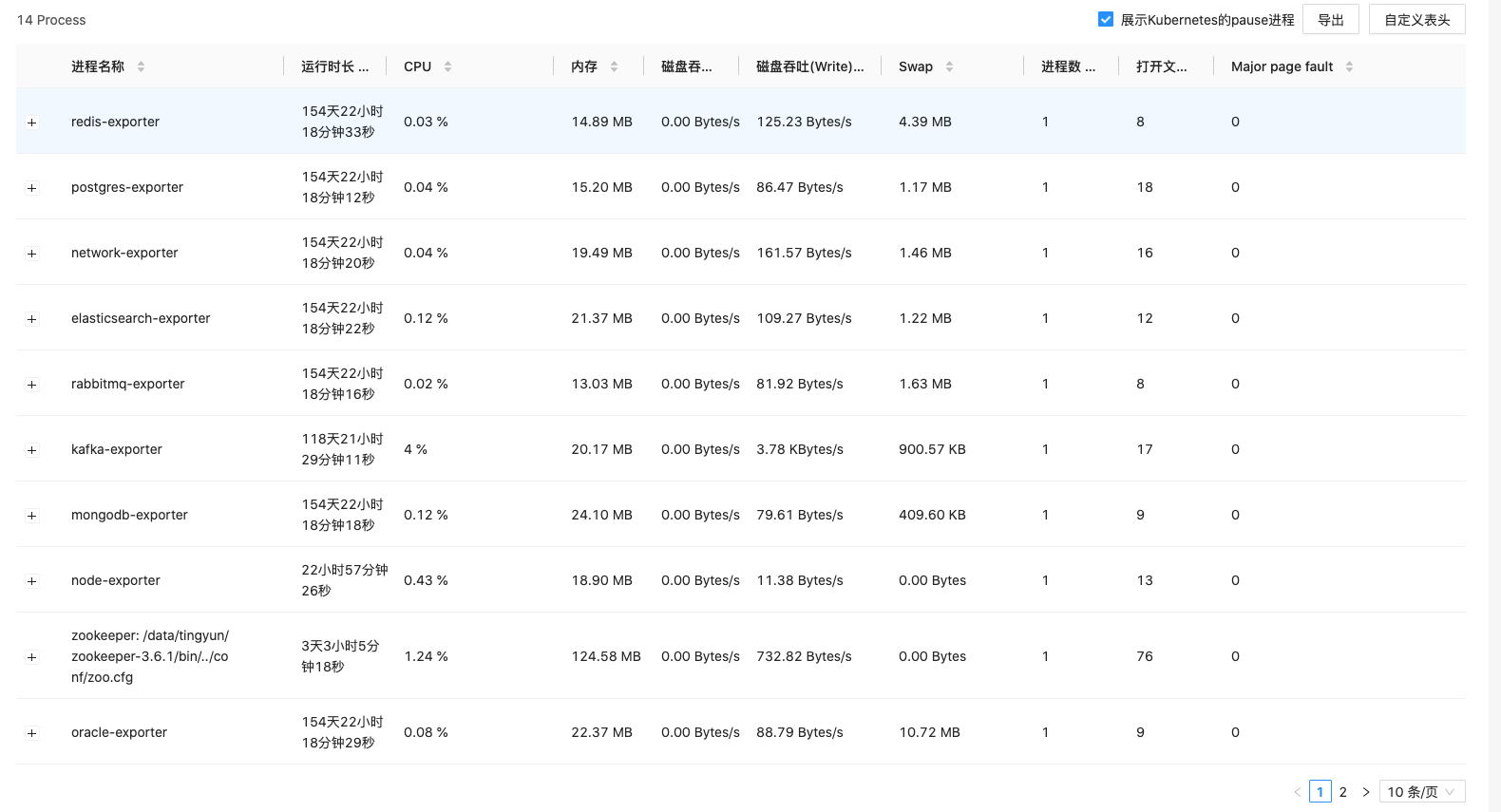
Task: Expand the kafka-exporter row
Action: click(32, 450)
